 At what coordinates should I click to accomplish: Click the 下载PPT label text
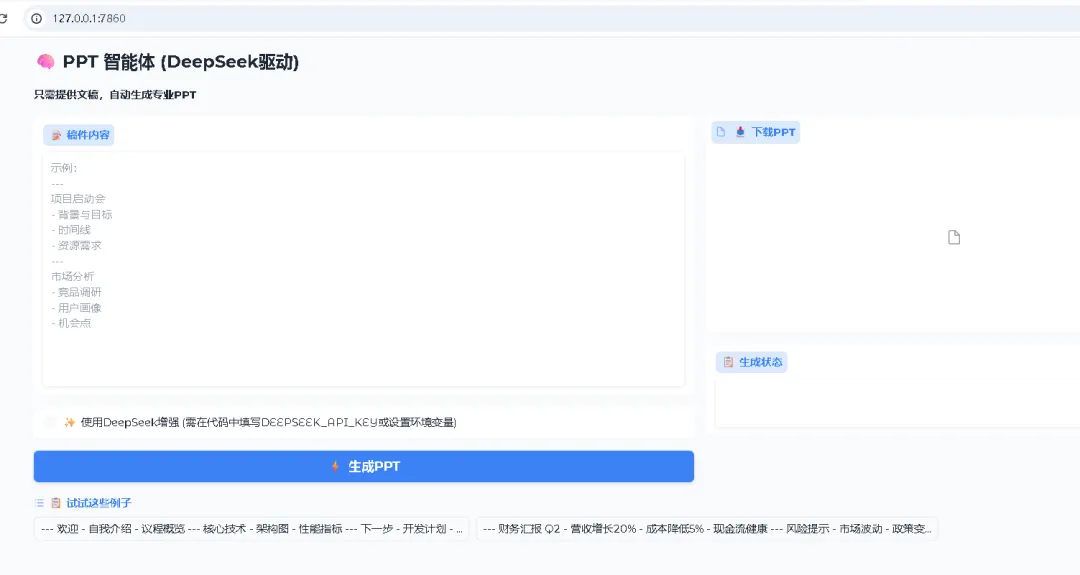pyautogui.click(x=773, y=132)
